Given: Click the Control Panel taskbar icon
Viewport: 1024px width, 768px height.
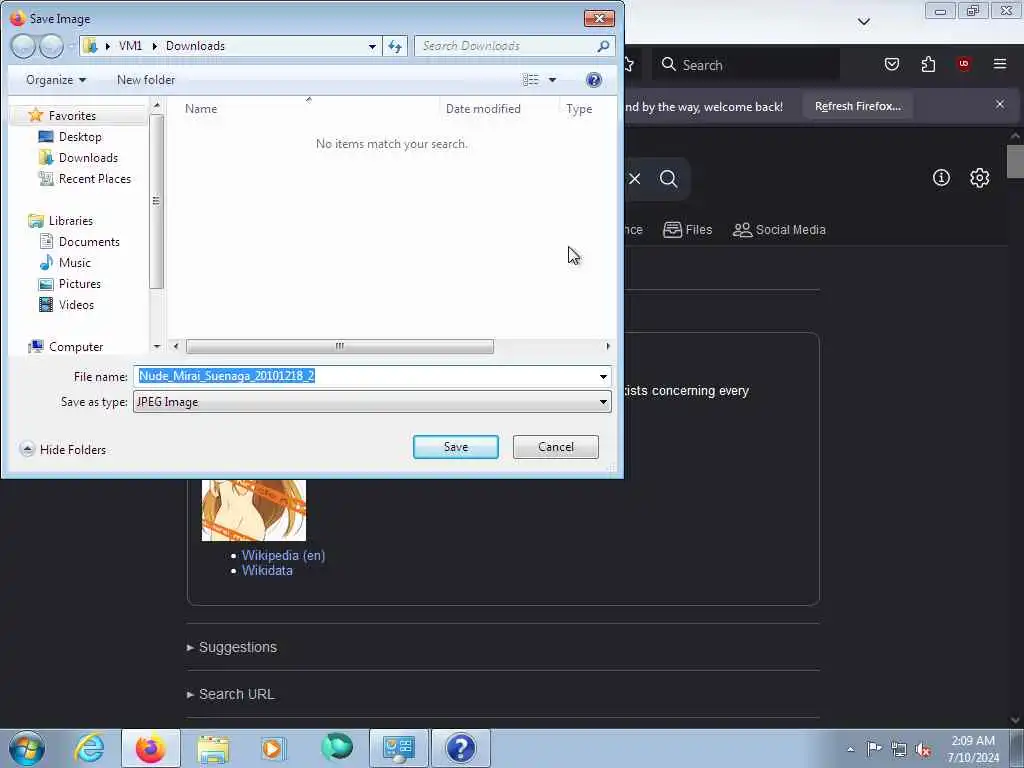Looking at the screenshot, I should click(x=398, y=748).
